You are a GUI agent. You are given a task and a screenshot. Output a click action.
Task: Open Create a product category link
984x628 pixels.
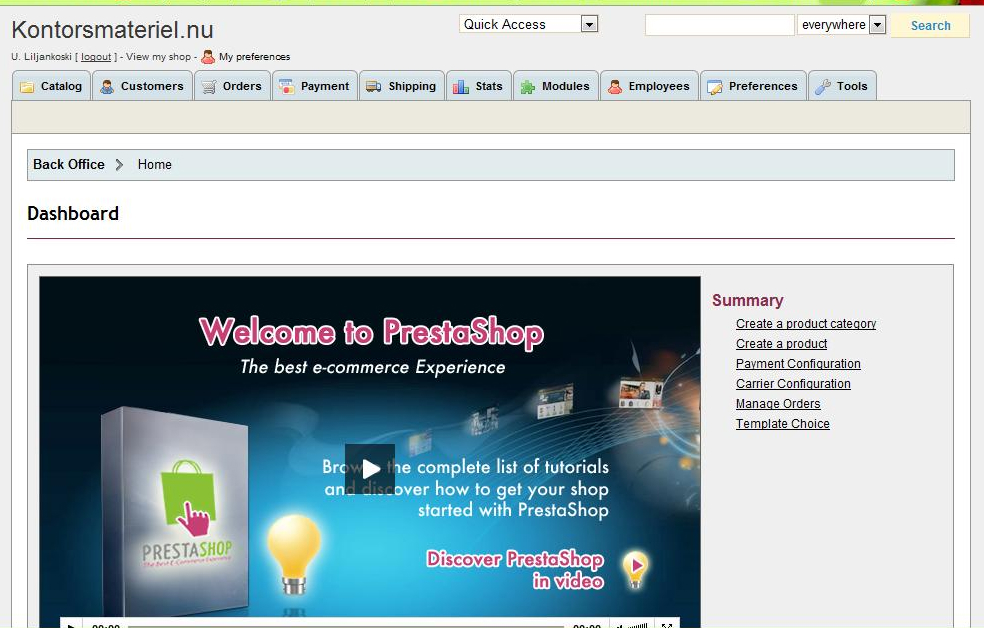[806, 324]
